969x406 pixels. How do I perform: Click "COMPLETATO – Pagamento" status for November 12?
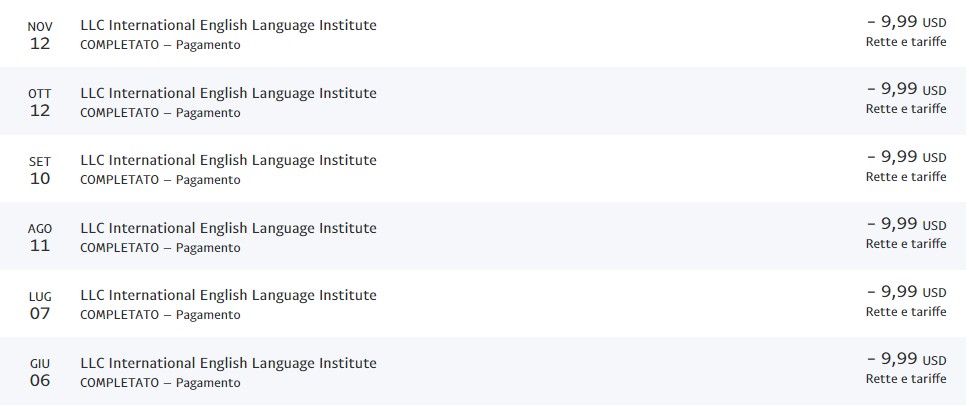tap(160, 45)
